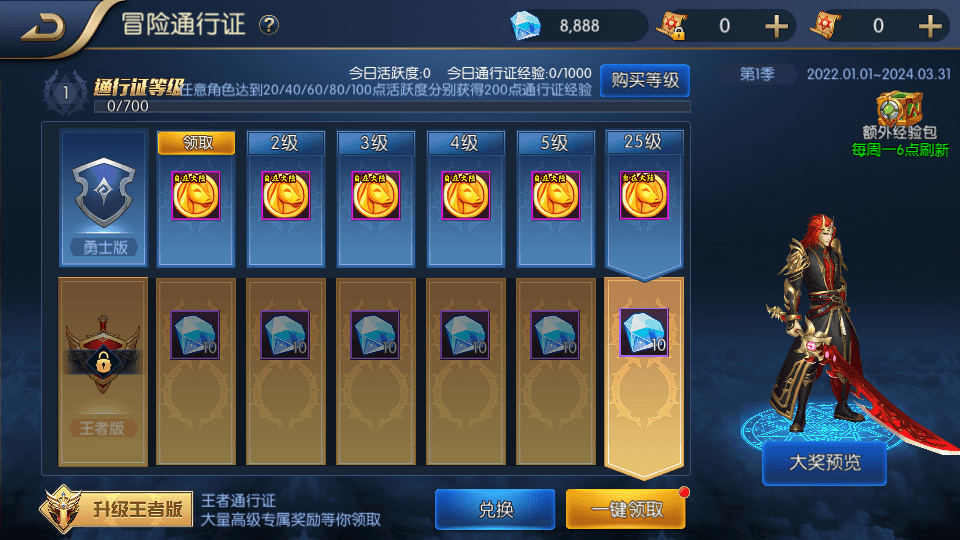Select the level 4 king-edition diamond reward
The image size is (960, 540).
tap(465, 334)
